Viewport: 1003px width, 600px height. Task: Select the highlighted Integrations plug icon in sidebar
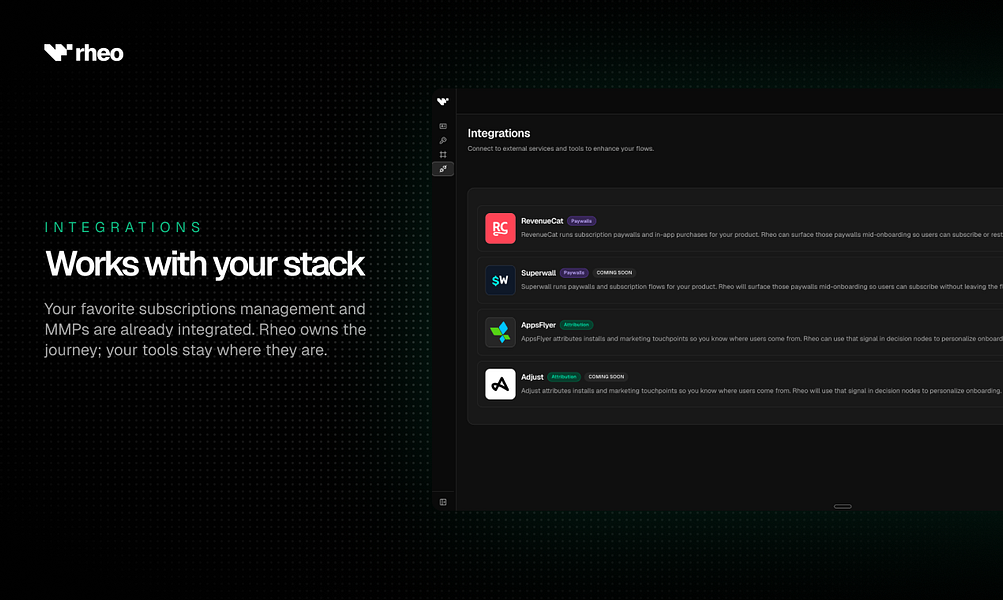point(443,168)
